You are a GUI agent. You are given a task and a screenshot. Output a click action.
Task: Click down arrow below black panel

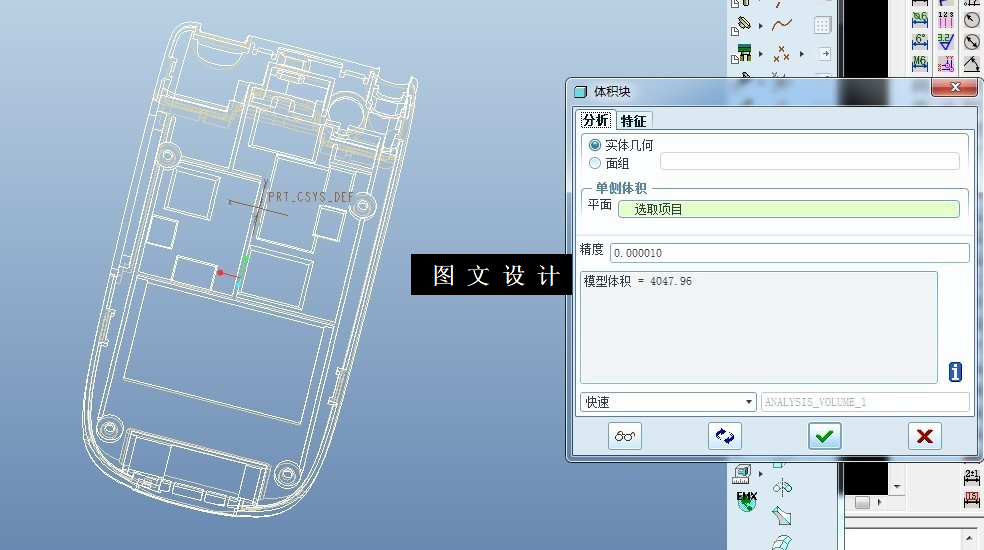click(x=897, y=487)
